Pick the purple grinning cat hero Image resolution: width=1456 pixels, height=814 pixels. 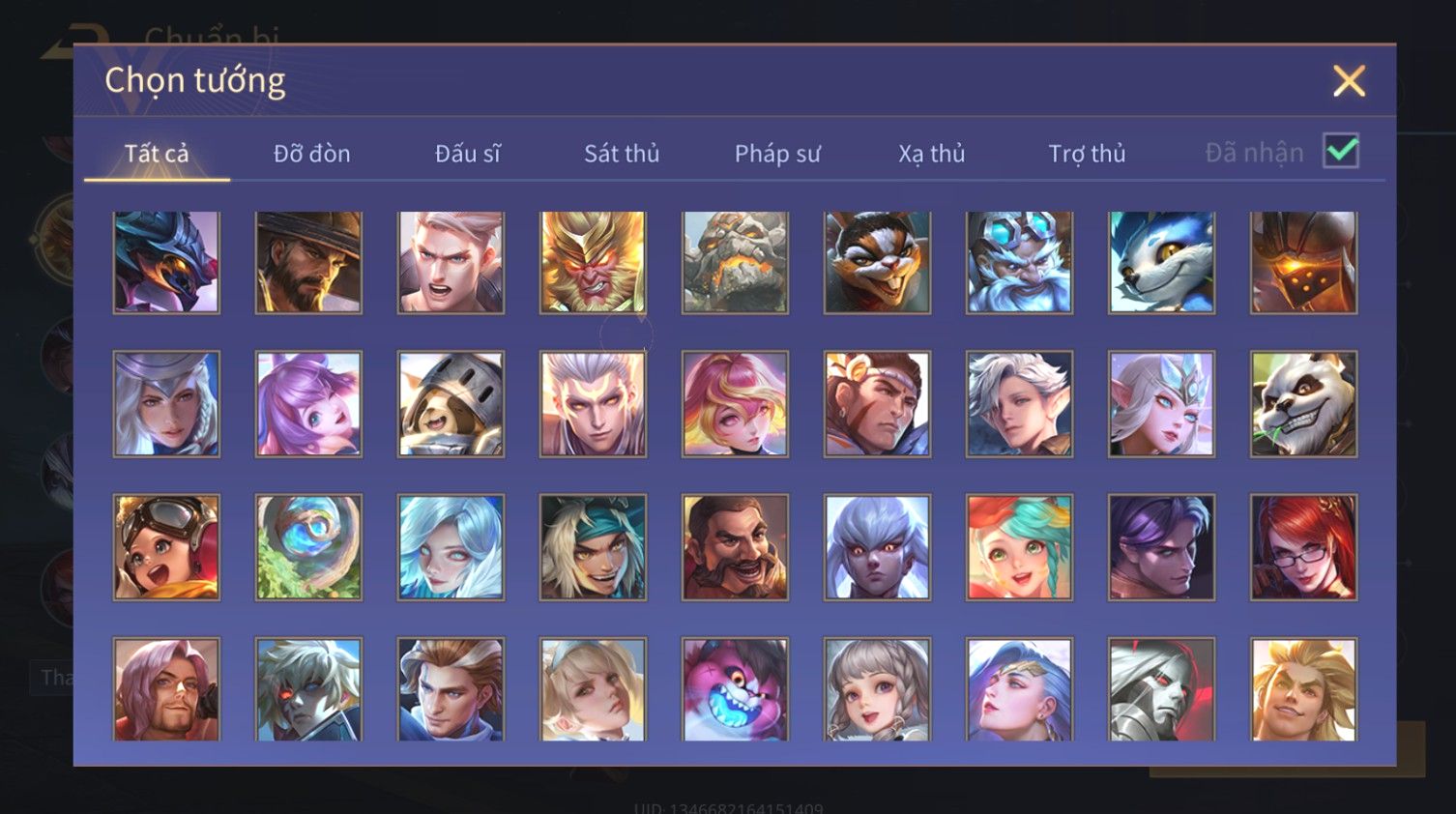pos(735,689)
